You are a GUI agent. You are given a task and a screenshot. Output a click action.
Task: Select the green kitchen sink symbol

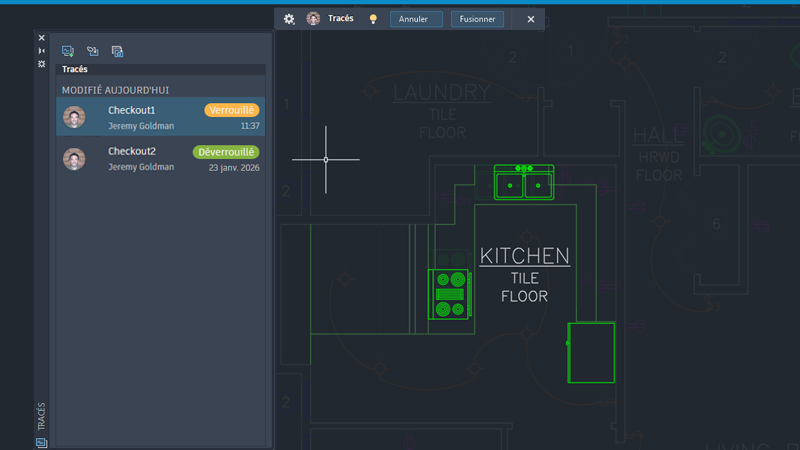click(x=524, y=182)
